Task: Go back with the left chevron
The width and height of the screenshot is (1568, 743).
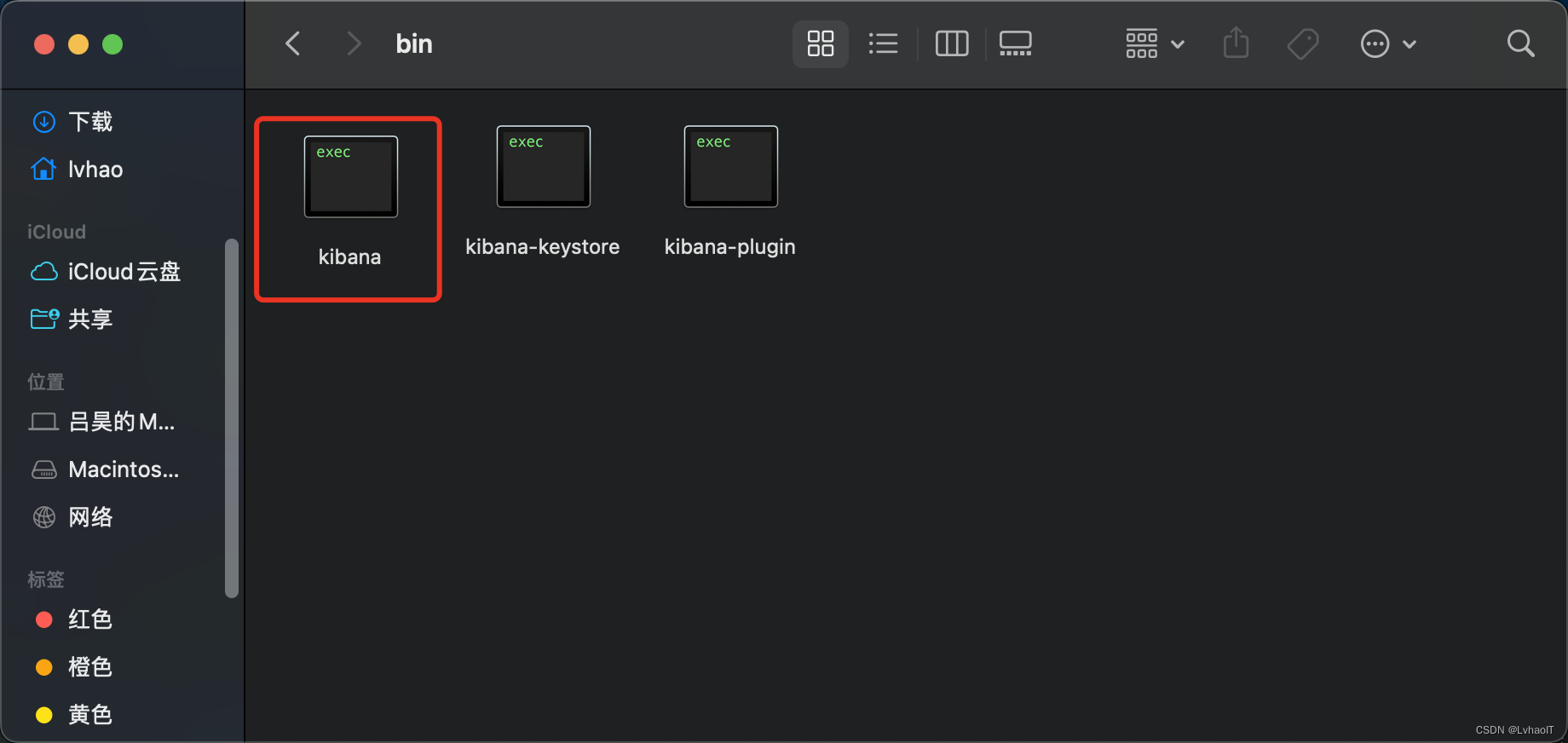Action: (293, 43)
